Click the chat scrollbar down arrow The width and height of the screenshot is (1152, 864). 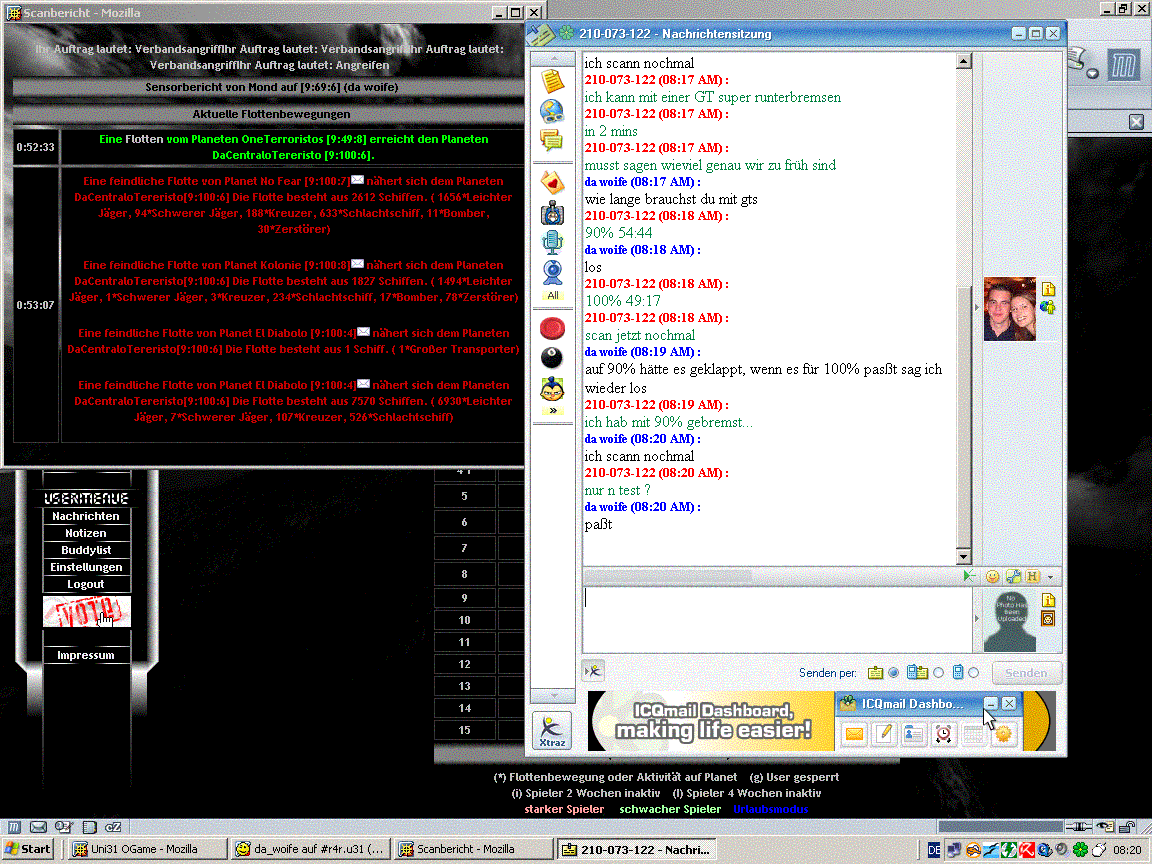tap(964, 556)
